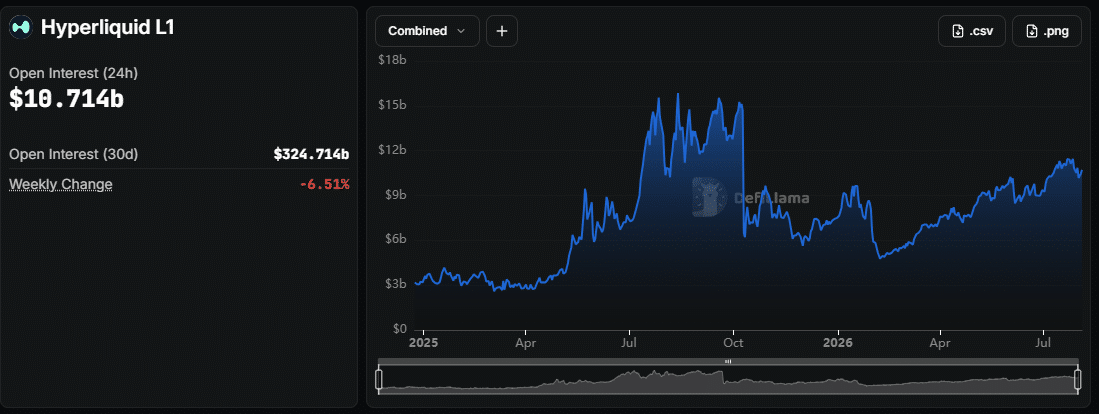Click the $18b y-axis label
1099x414 pixels.
click(x=392, y=60)
